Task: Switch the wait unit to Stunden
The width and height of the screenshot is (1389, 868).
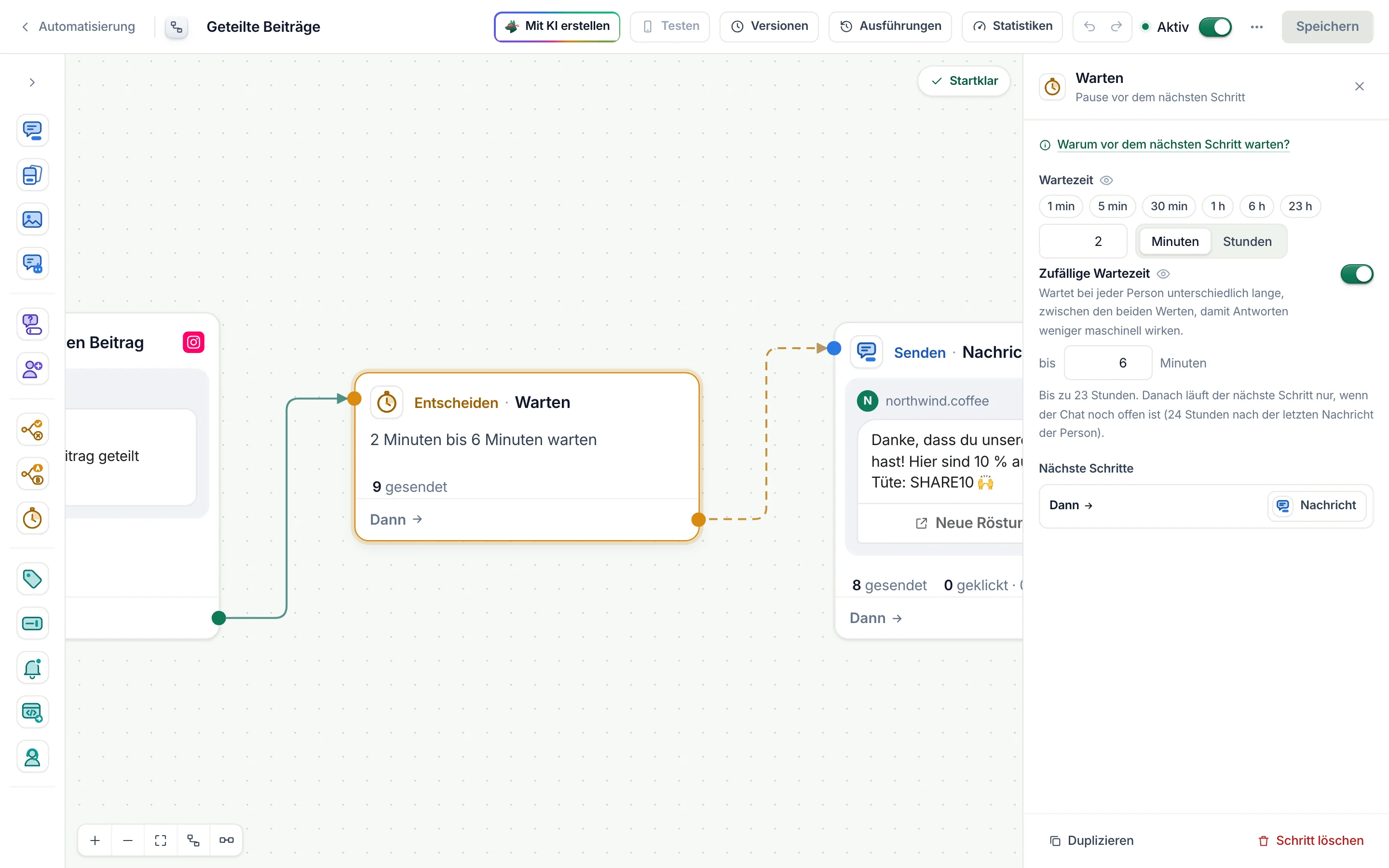Action: [x=1247, y=242]
